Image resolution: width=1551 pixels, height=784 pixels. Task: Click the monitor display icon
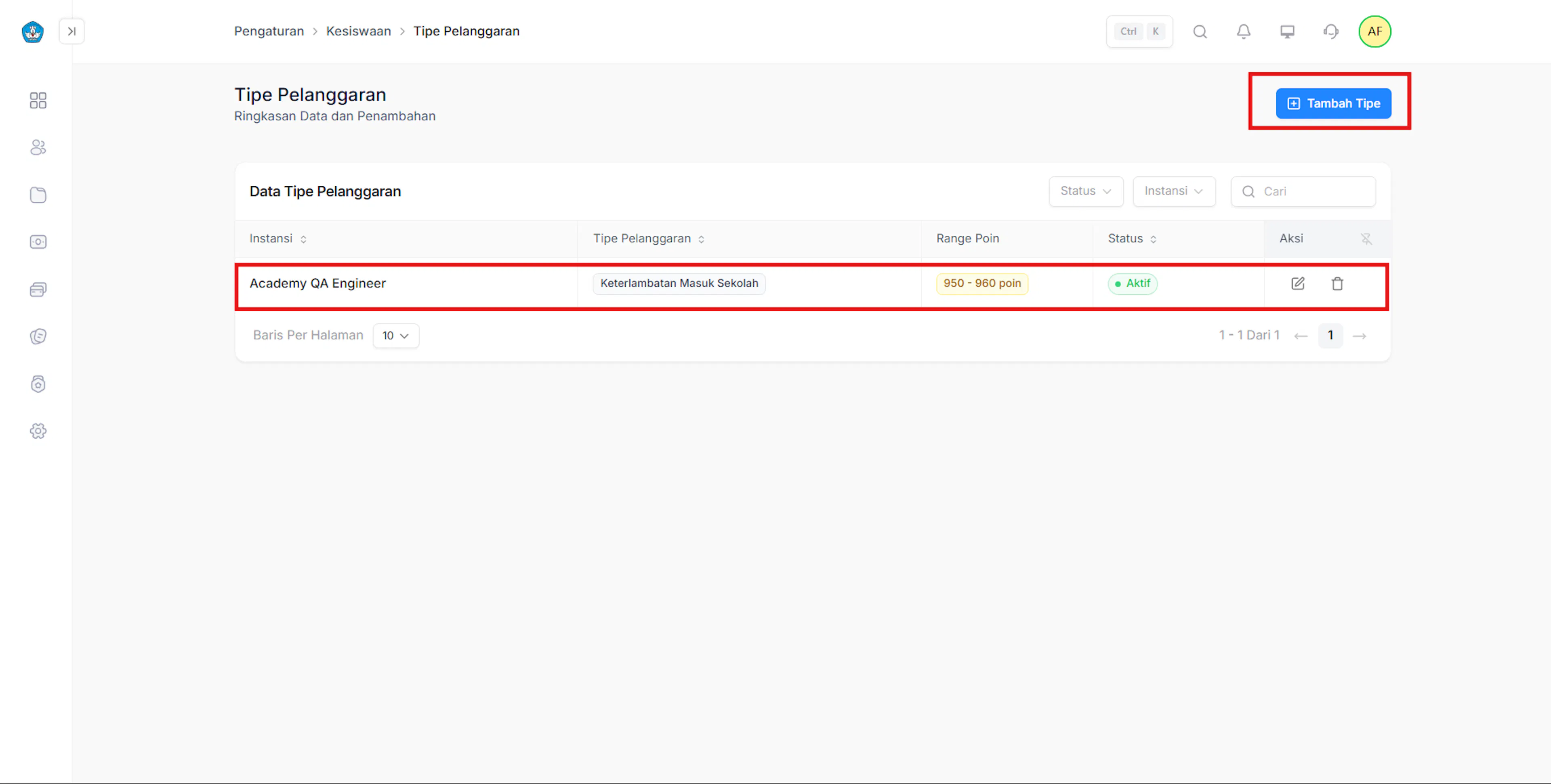[x=1287, y=31]
